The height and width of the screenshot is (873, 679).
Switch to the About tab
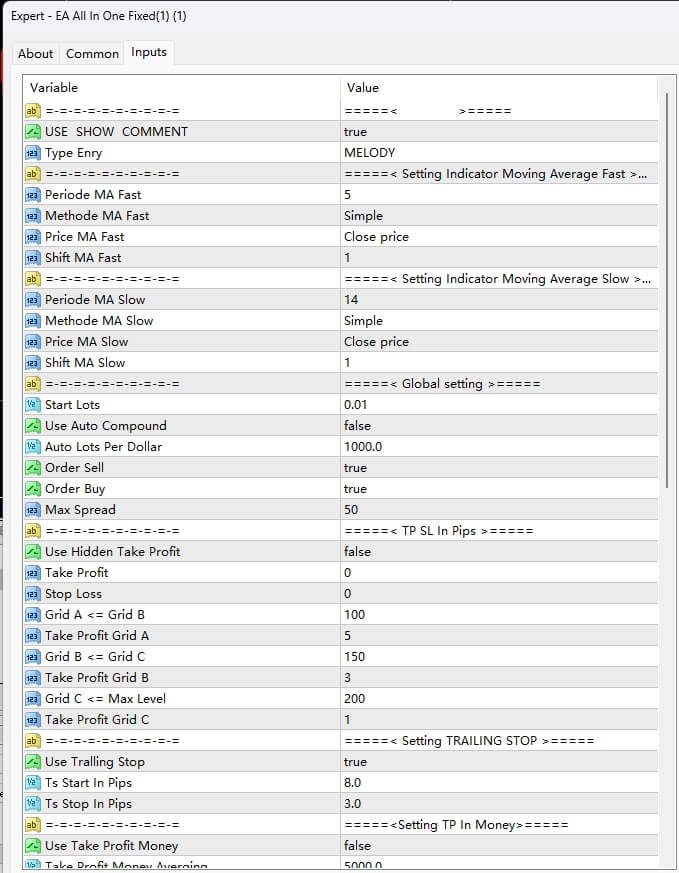pyautogui.click(x=35, y=53)
